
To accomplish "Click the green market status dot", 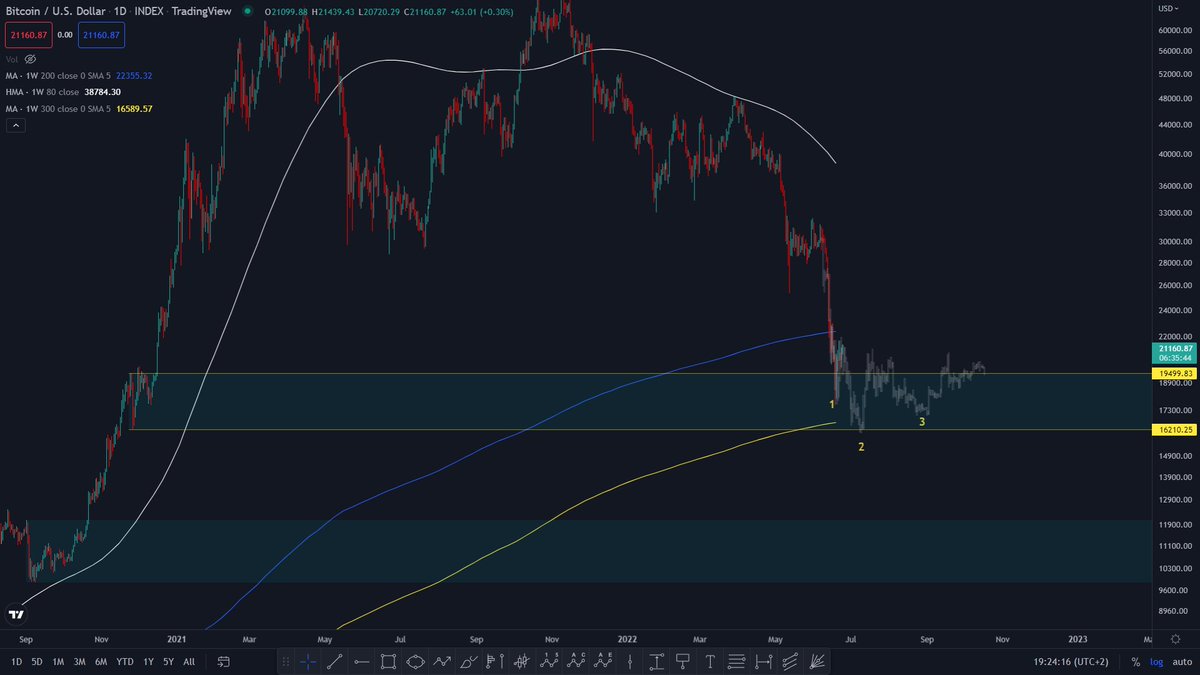I will click(x=248, y=11).
